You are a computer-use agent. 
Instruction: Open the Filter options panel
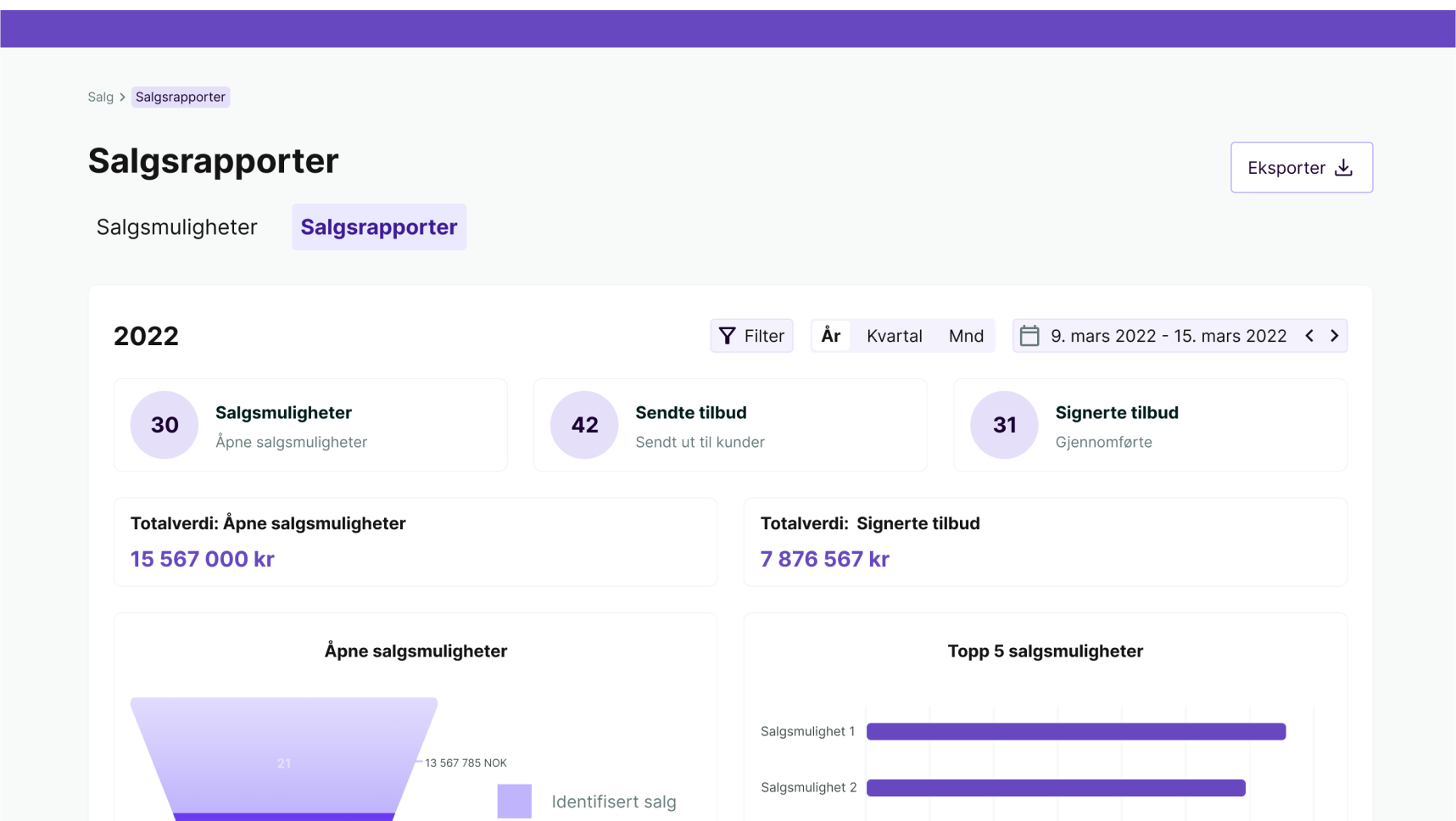[x=751, y=335]
